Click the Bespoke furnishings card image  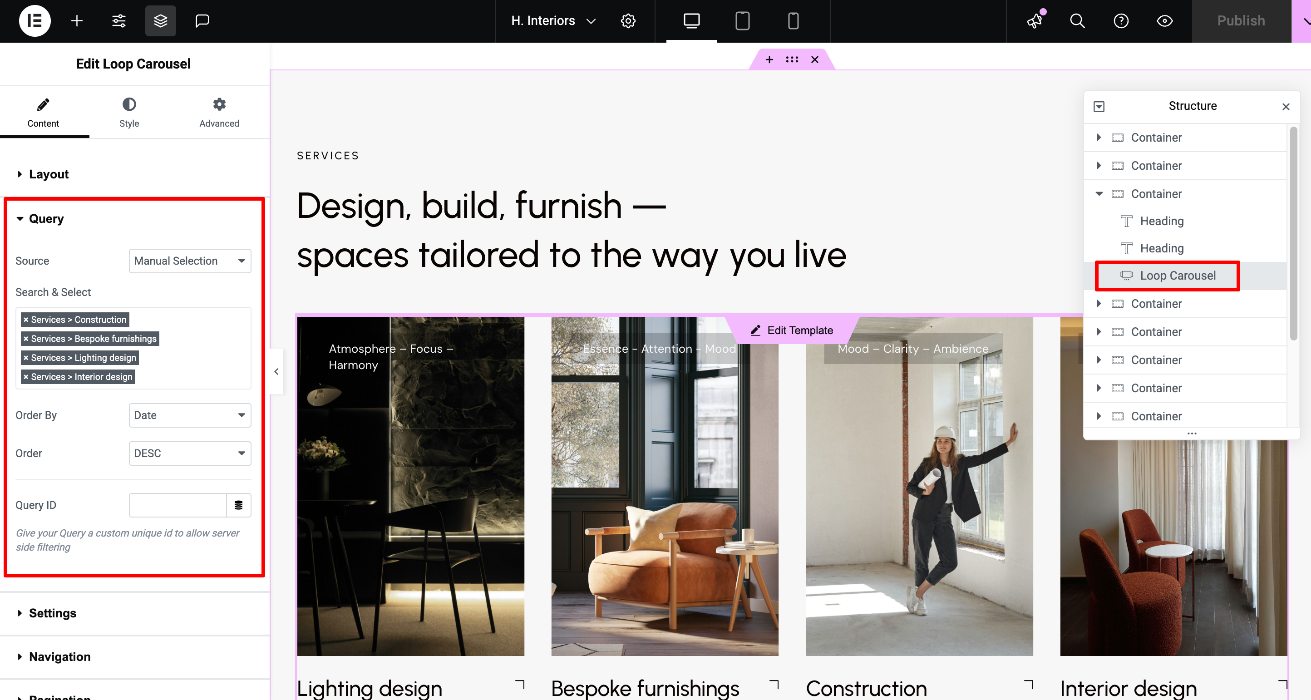pyautogui.click(x=665, y=487)
